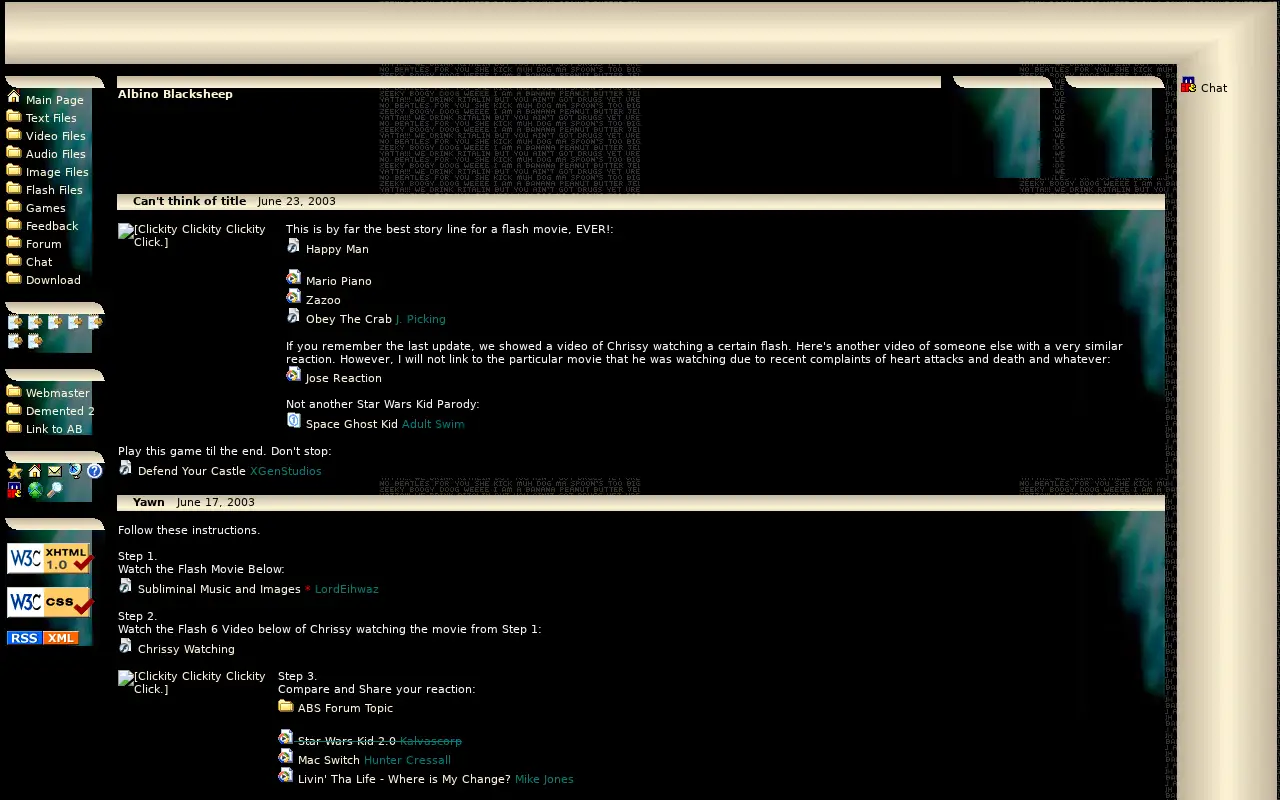Follow the Hunter Cressall link
This screenshot has height=800, width=1280.
tap(407, 760)
